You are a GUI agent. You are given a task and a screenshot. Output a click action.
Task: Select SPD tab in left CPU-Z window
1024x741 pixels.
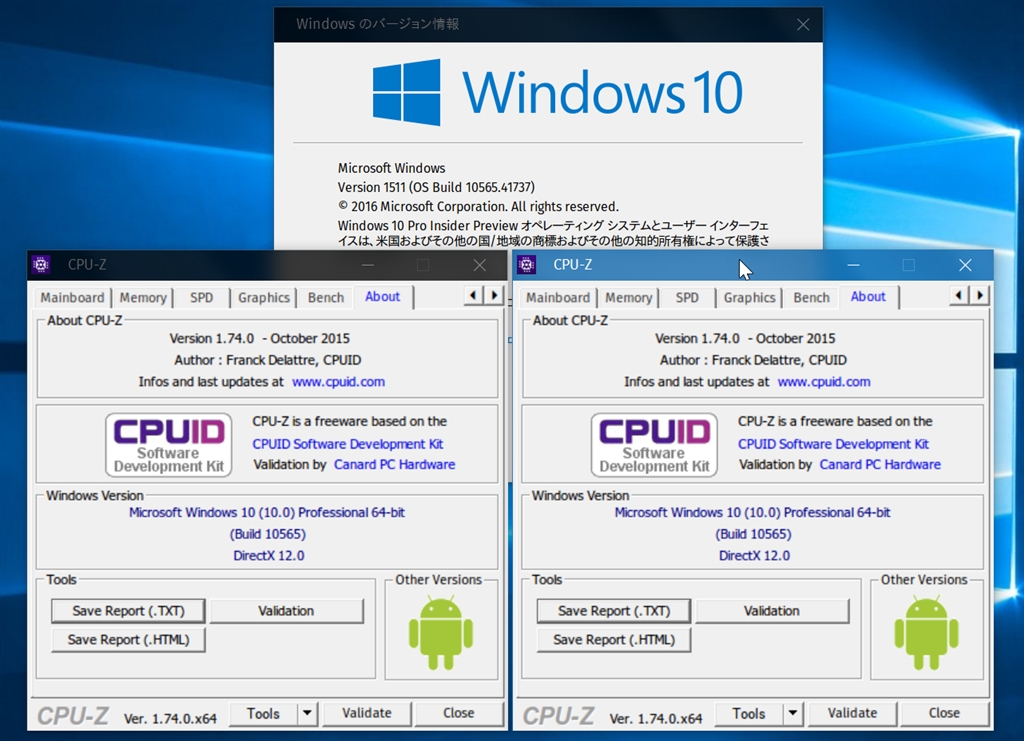201,298
